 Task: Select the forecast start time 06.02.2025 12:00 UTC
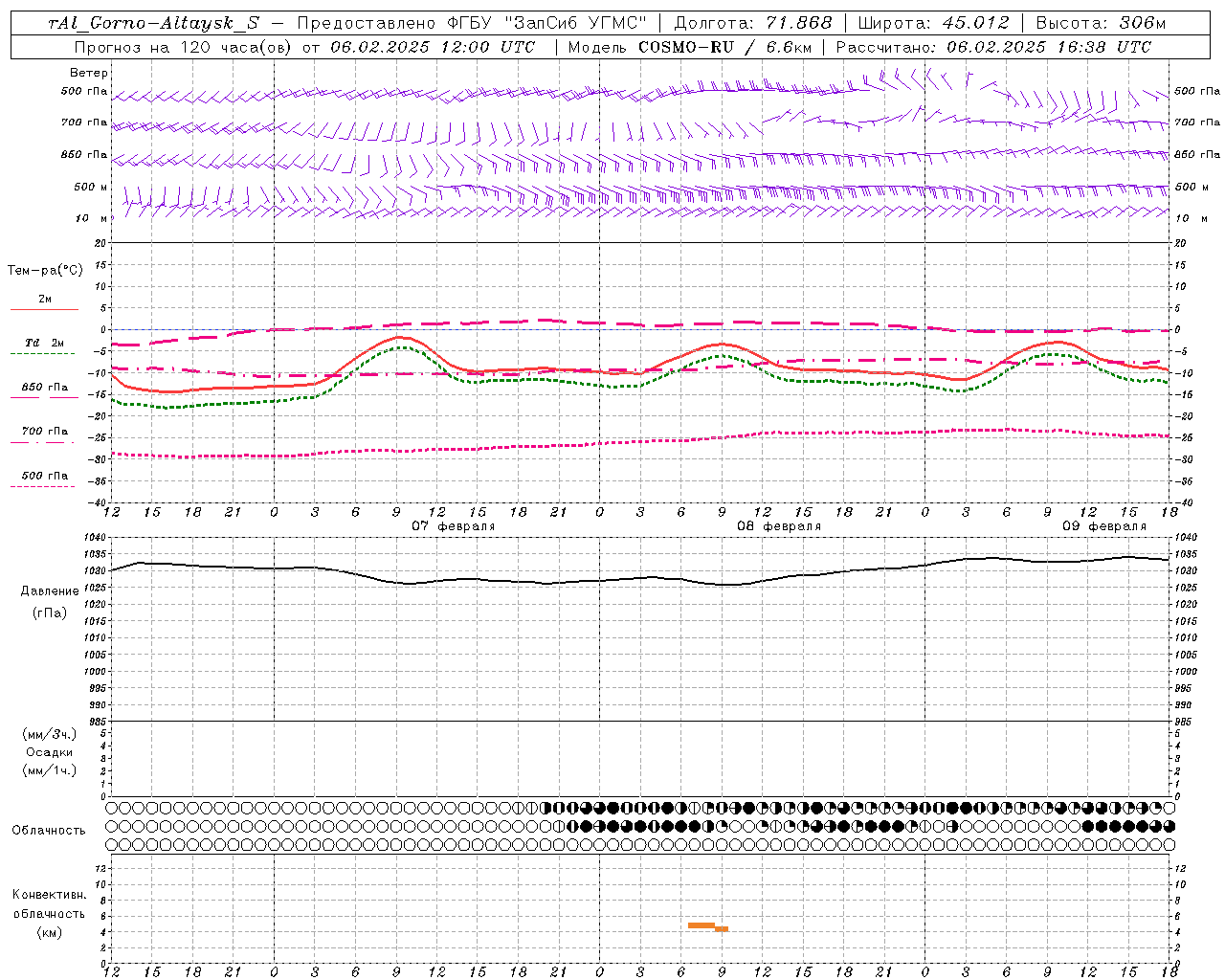[x=433, y=47]
